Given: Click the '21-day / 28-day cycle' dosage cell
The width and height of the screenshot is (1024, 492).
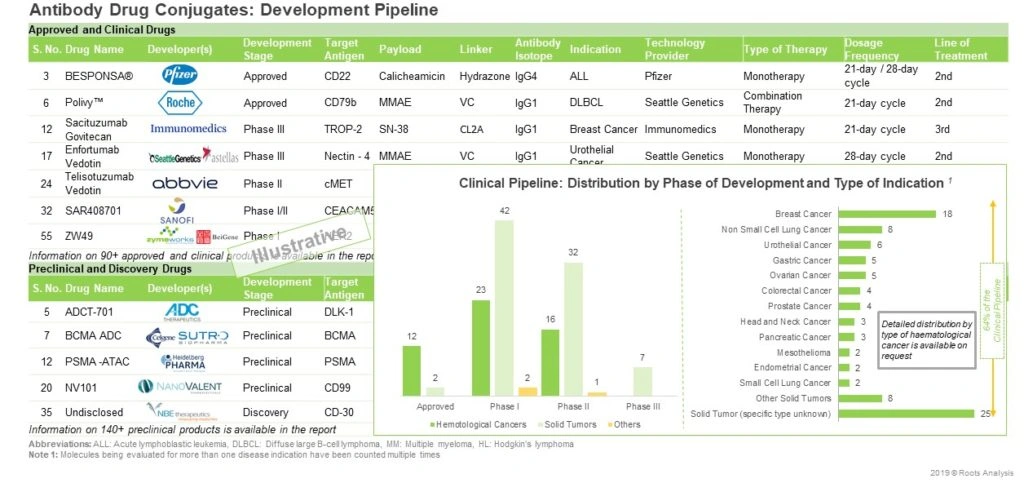Looking at the screenshot, I should pos(881,76).
